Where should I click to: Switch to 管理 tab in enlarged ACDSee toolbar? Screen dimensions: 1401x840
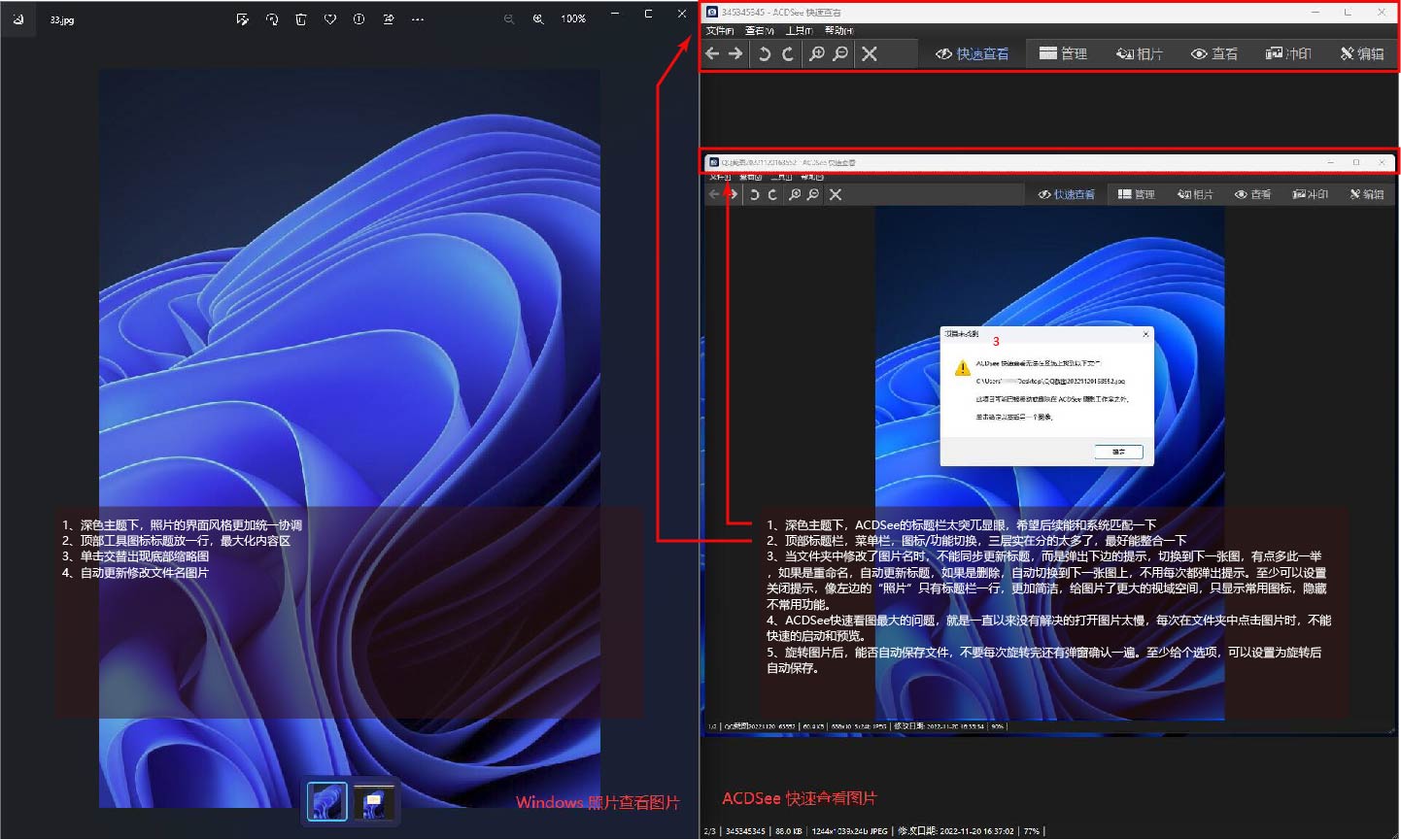[x=1063, y=54]
